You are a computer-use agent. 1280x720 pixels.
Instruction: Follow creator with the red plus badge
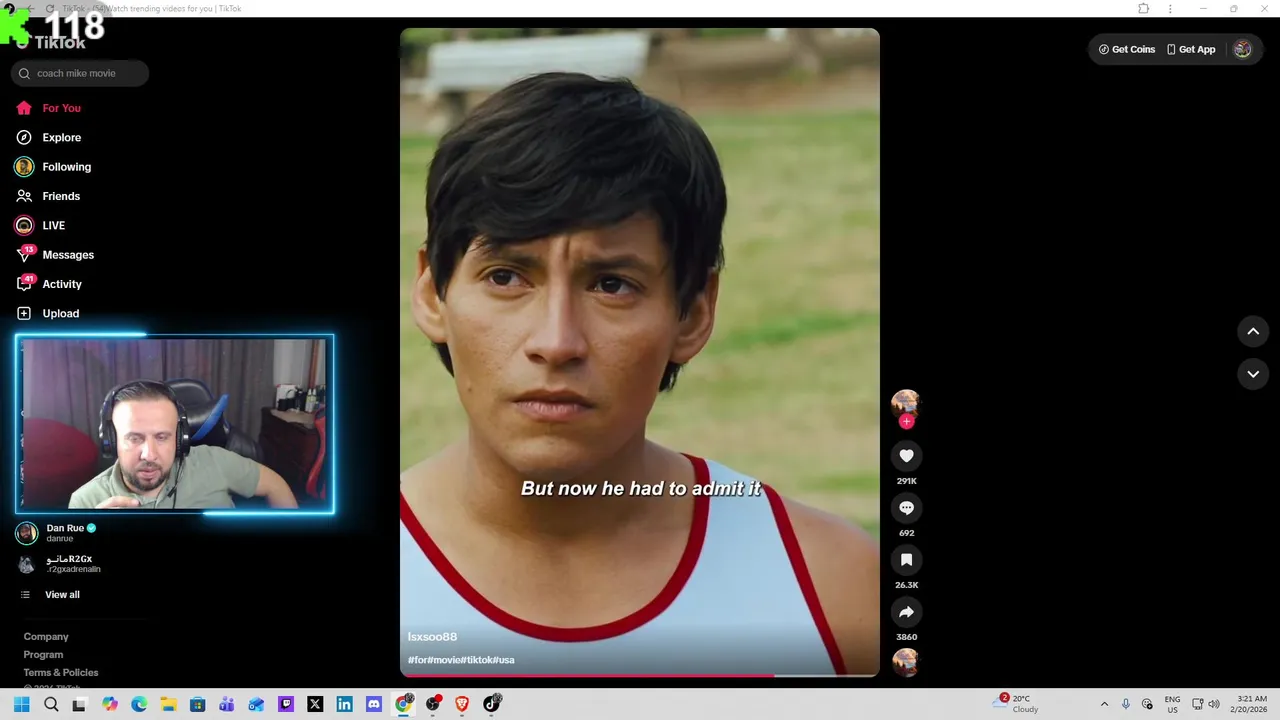(x=906, y=421)
